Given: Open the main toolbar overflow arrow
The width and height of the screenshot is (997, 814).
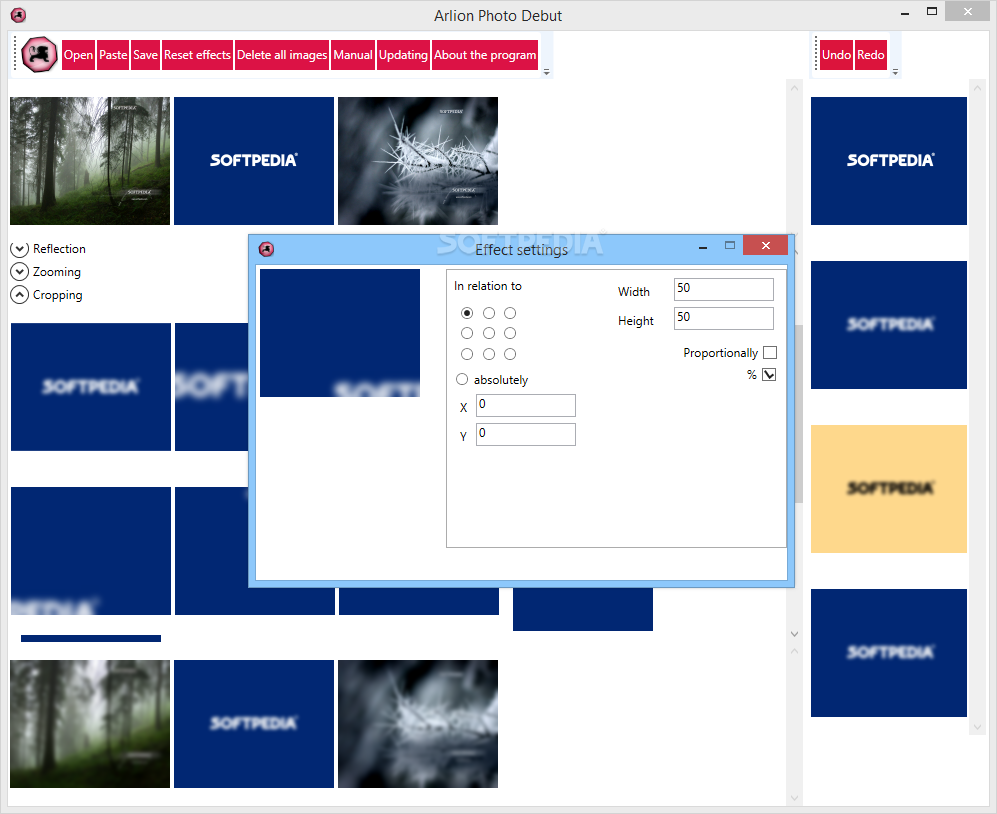Looking at the screenshot, I should click(547, 72).
